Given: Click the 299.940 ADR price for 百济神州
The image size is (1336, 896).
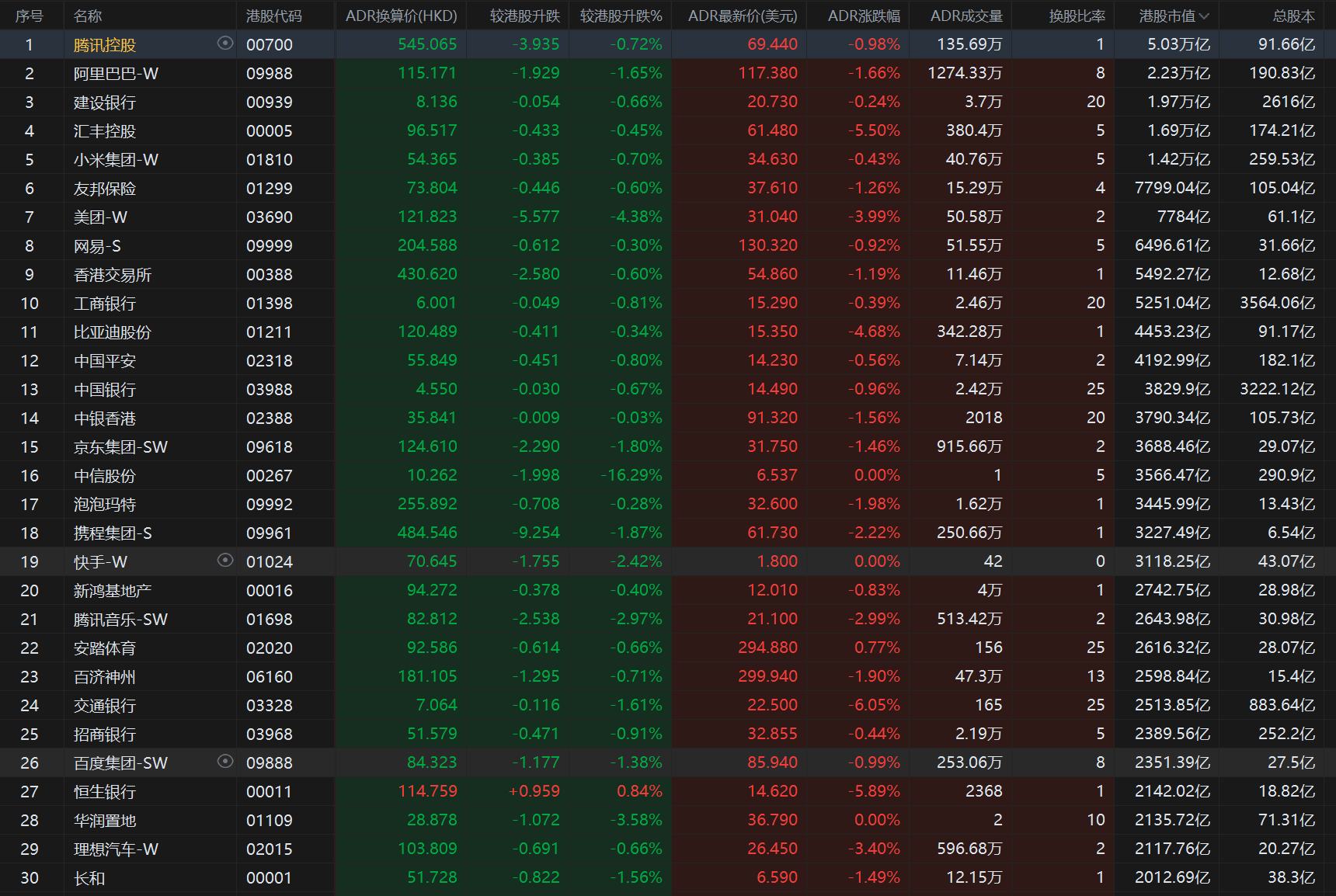Looking at the screenshot, I should point(767,676).
